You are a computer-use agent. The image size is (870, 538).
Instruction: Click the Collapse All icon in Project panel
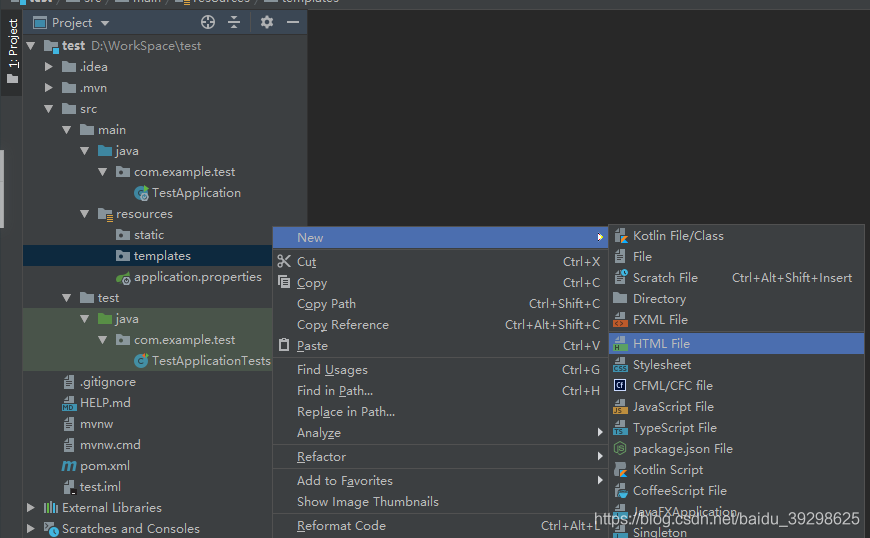[234, 22]
